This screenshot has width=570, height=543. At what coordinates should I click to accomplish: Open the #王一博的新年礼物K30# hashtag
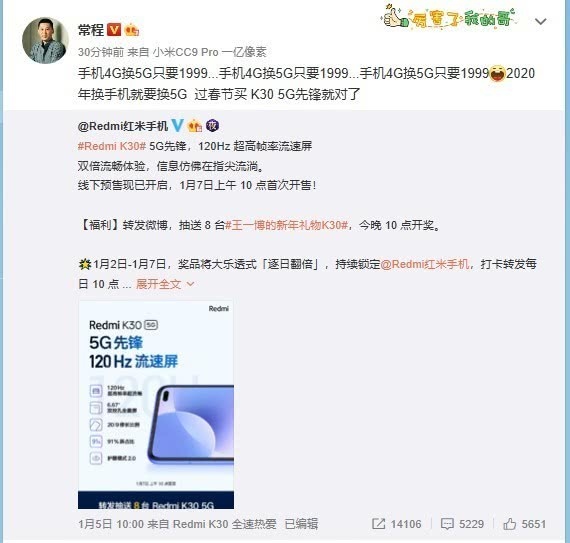(x=286, y=225)
